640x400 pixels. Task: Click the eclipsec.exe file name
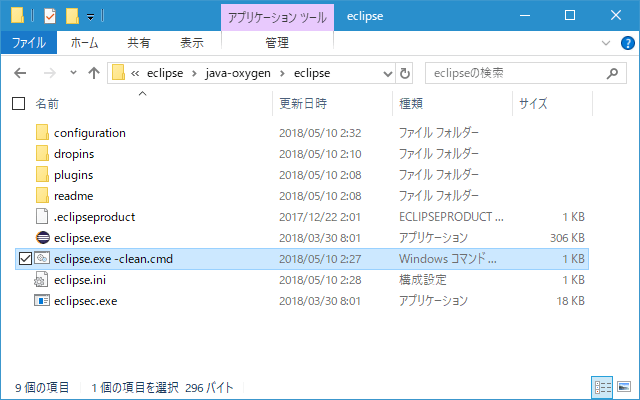pos(85,301)
